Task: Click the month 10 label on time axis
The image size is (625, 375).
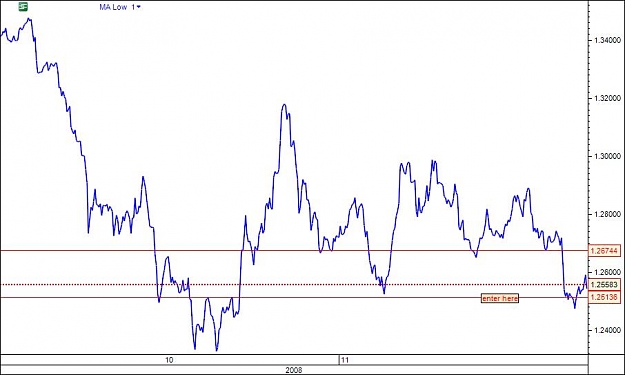Action: click(169, 360)
